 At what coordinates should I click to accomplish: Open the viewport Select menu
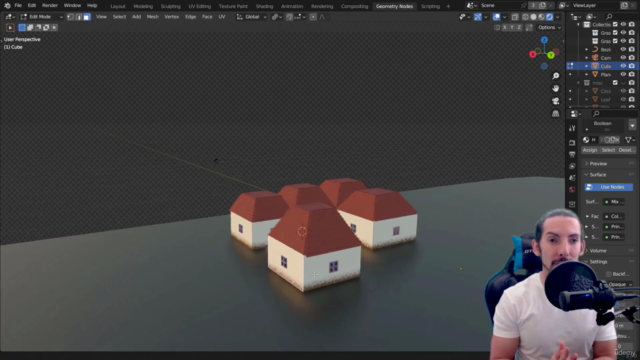tap(119, 17)
